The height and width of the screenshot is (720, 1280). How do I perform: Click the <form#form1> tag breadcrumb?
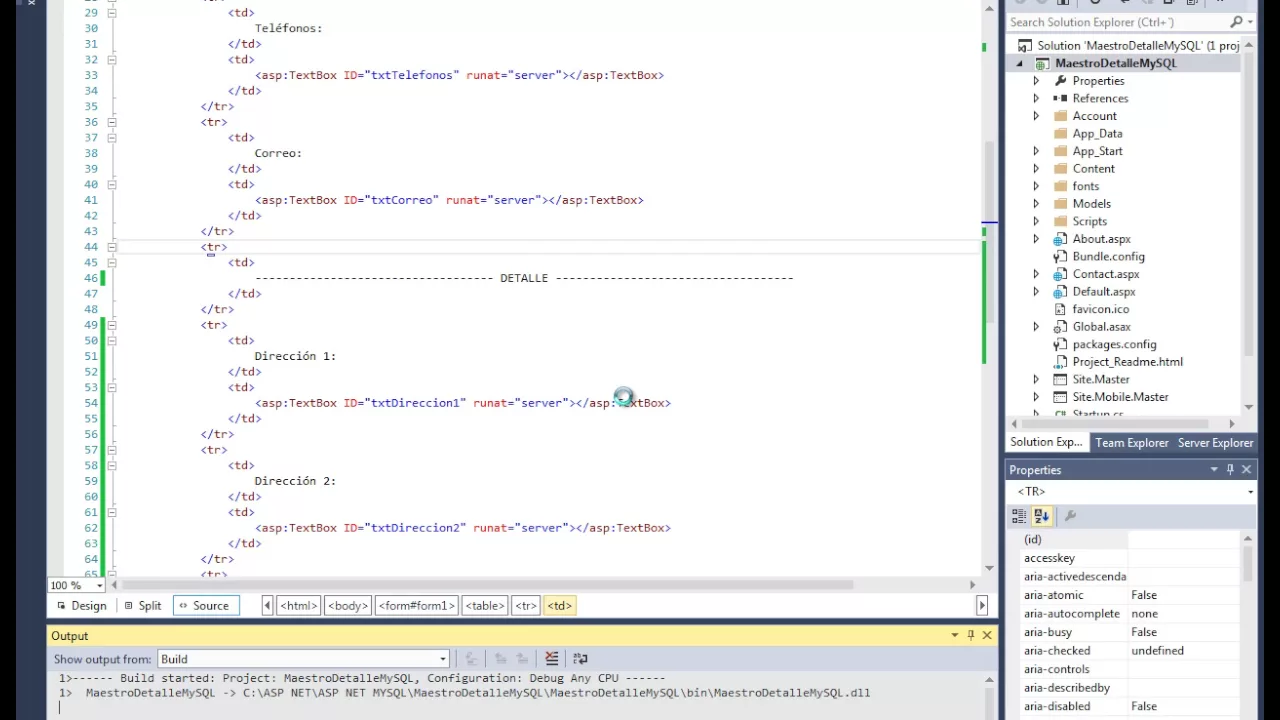click(x=417, y=605)
